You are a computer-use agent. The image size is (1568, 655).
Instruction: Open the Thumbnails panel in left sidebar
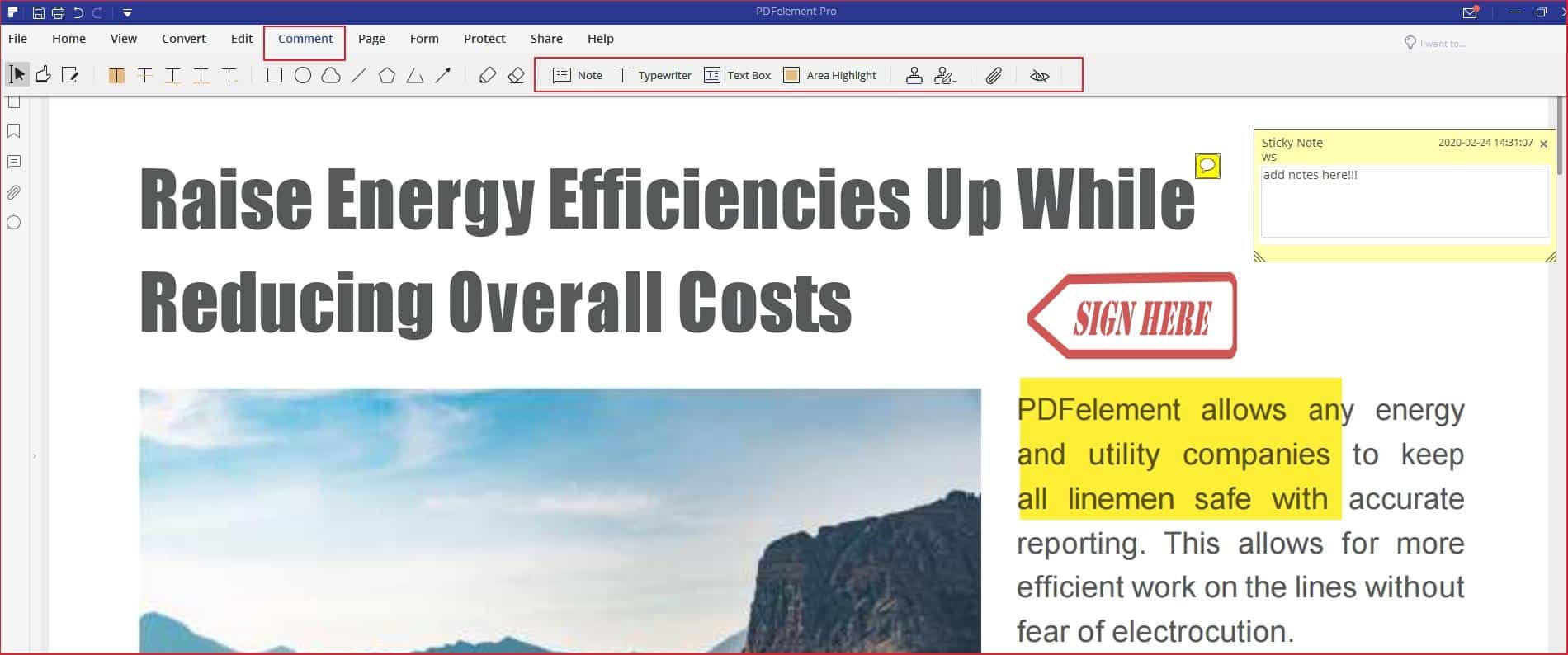pyautogui.click(x=13, y=103)
